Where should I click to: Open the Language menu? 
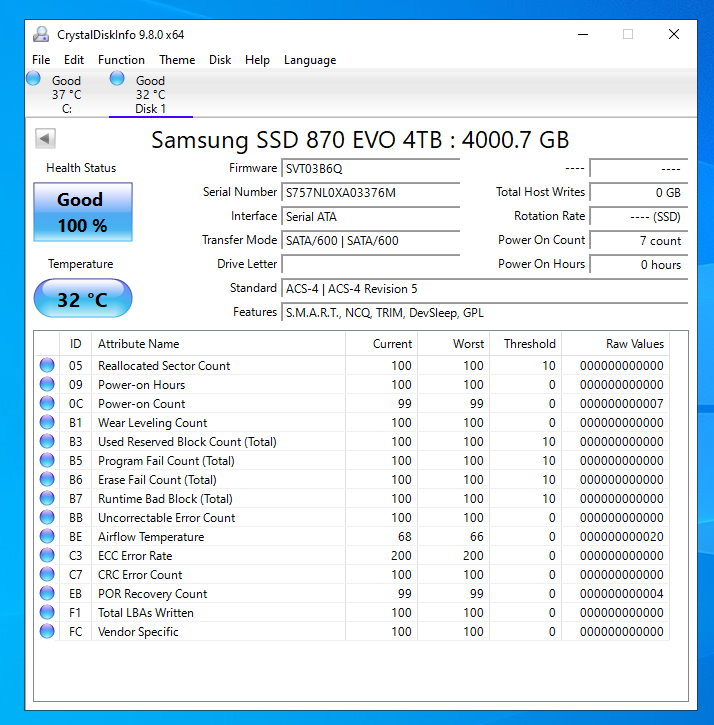coord(310,60)
